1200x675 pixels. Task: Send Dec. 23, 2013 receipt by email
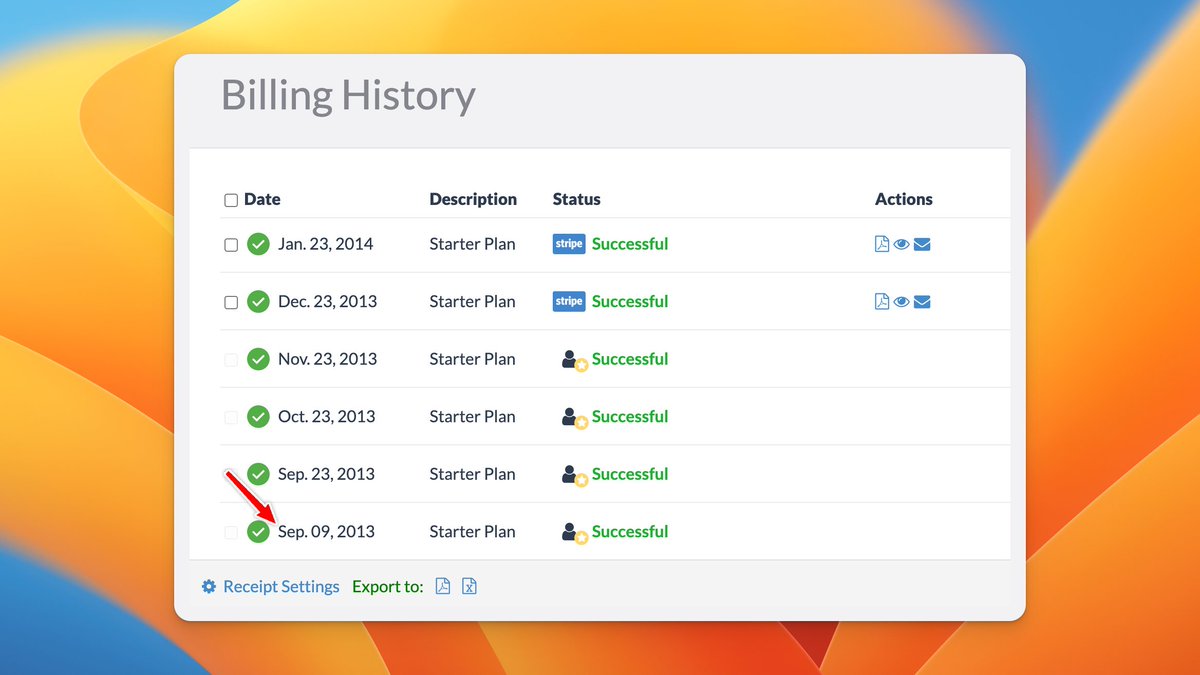click(922, 302)
